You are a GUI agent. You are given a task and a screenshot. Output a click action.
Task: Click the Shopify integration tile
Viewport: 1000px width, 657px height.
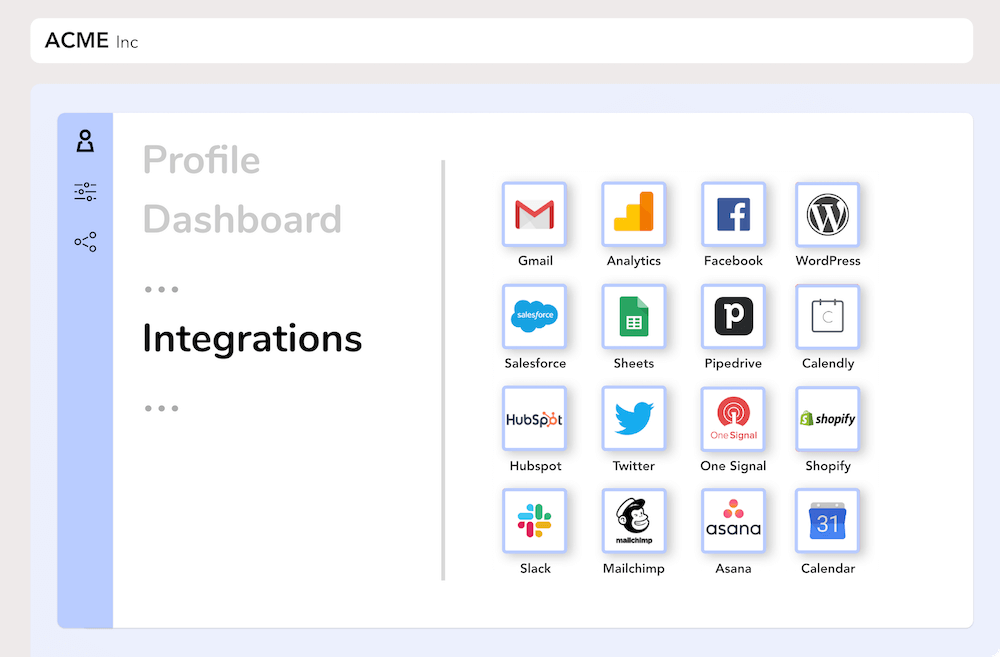tap(827, 419)
